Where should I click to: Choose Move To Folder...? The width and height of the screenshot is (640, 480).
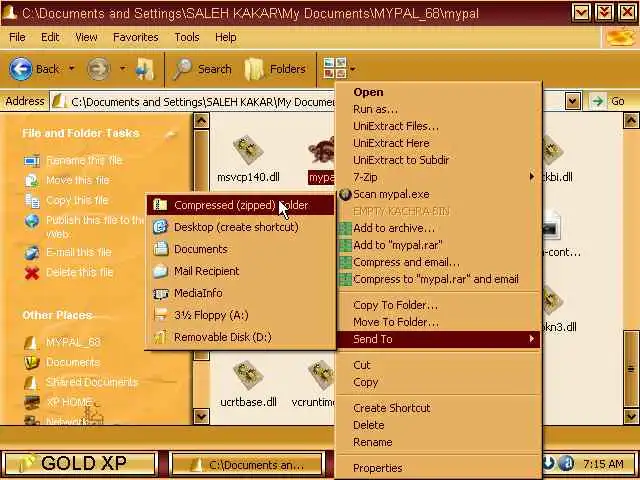(x=438, y=322)
